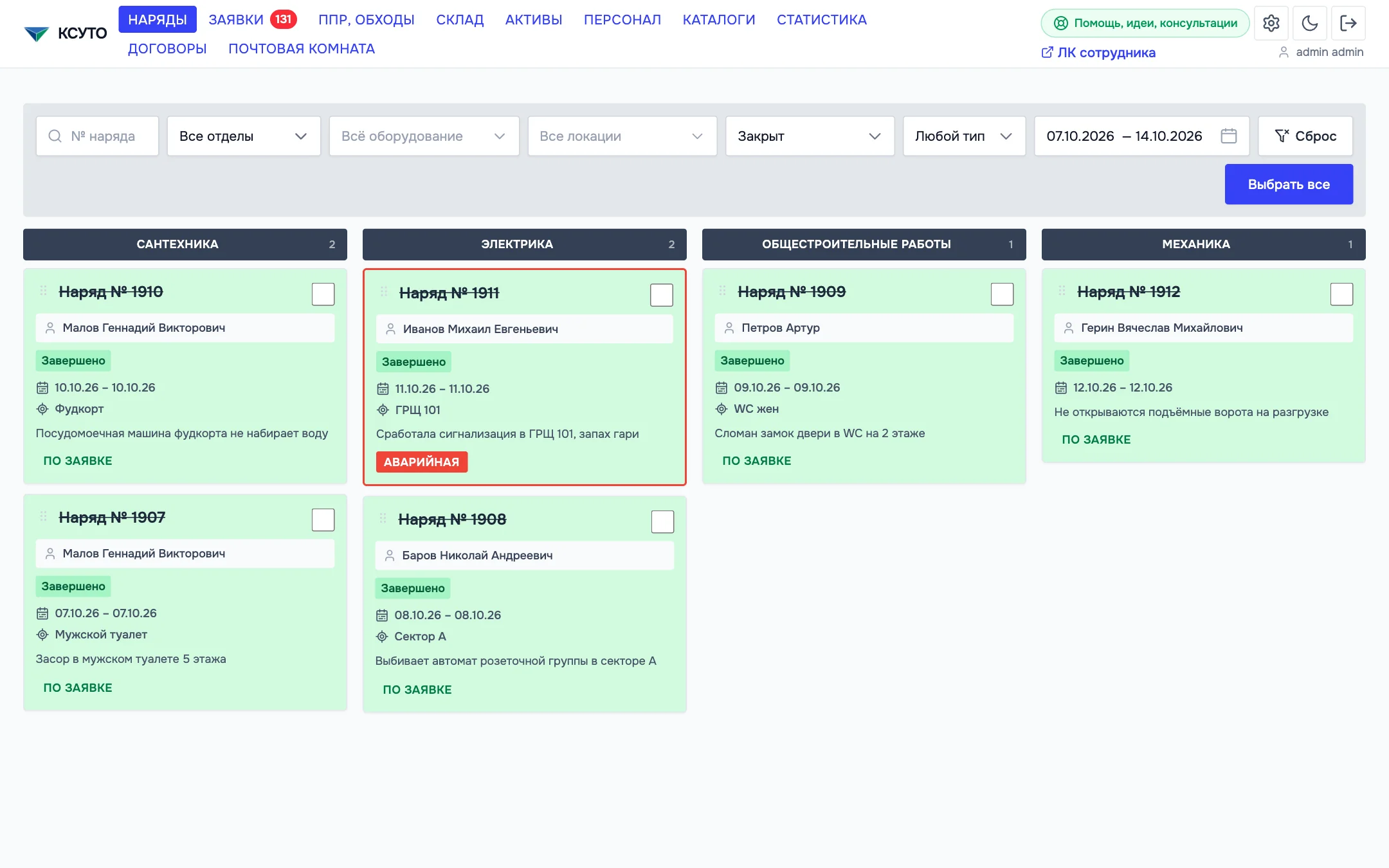This screenshot has width=1389, height=868.
Task: Click user icon next to admin admin
Action: click(1284, 52)
